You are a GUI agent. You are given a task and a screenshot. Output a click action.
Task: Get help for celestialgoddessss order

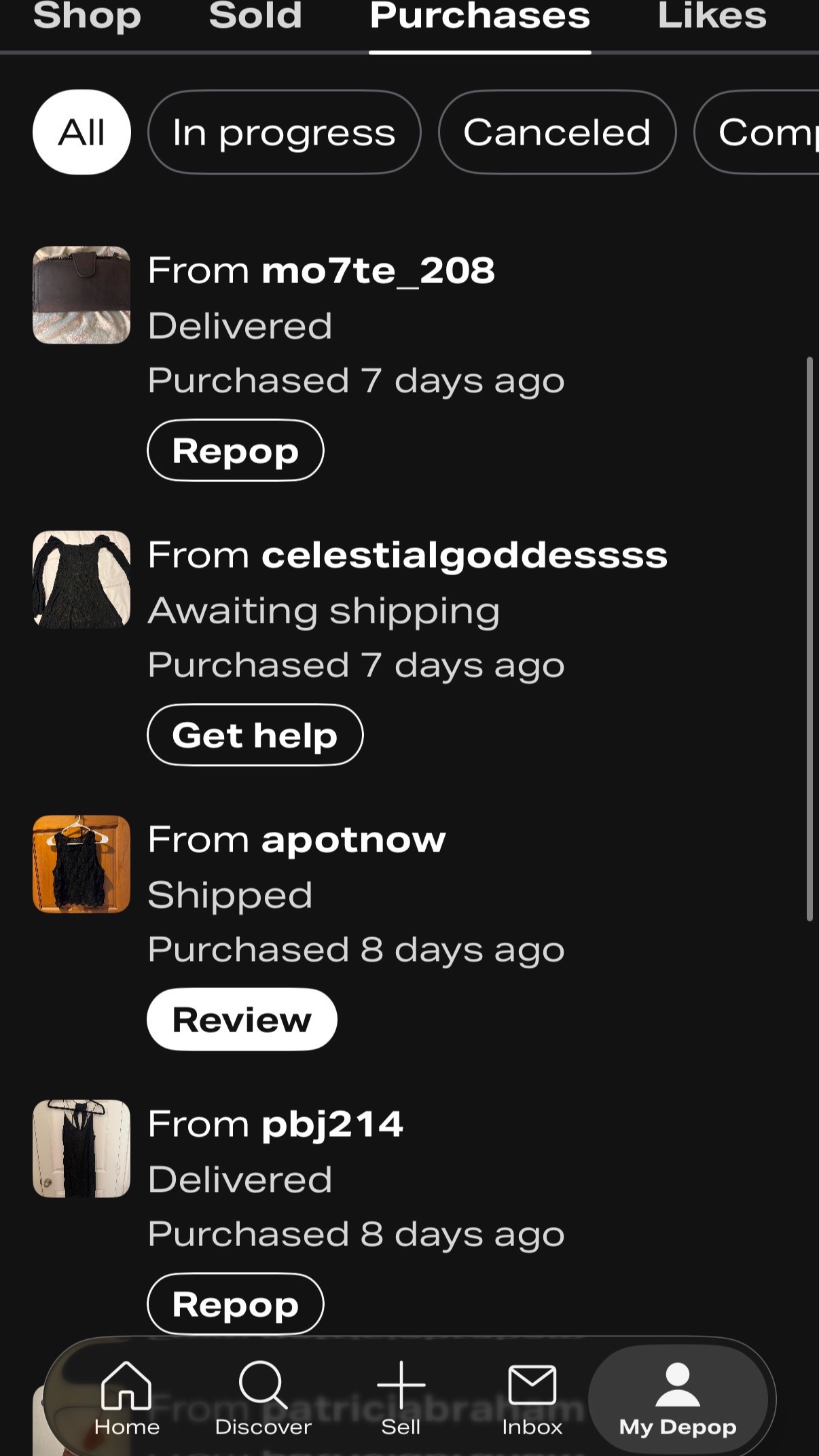(255, 735)
